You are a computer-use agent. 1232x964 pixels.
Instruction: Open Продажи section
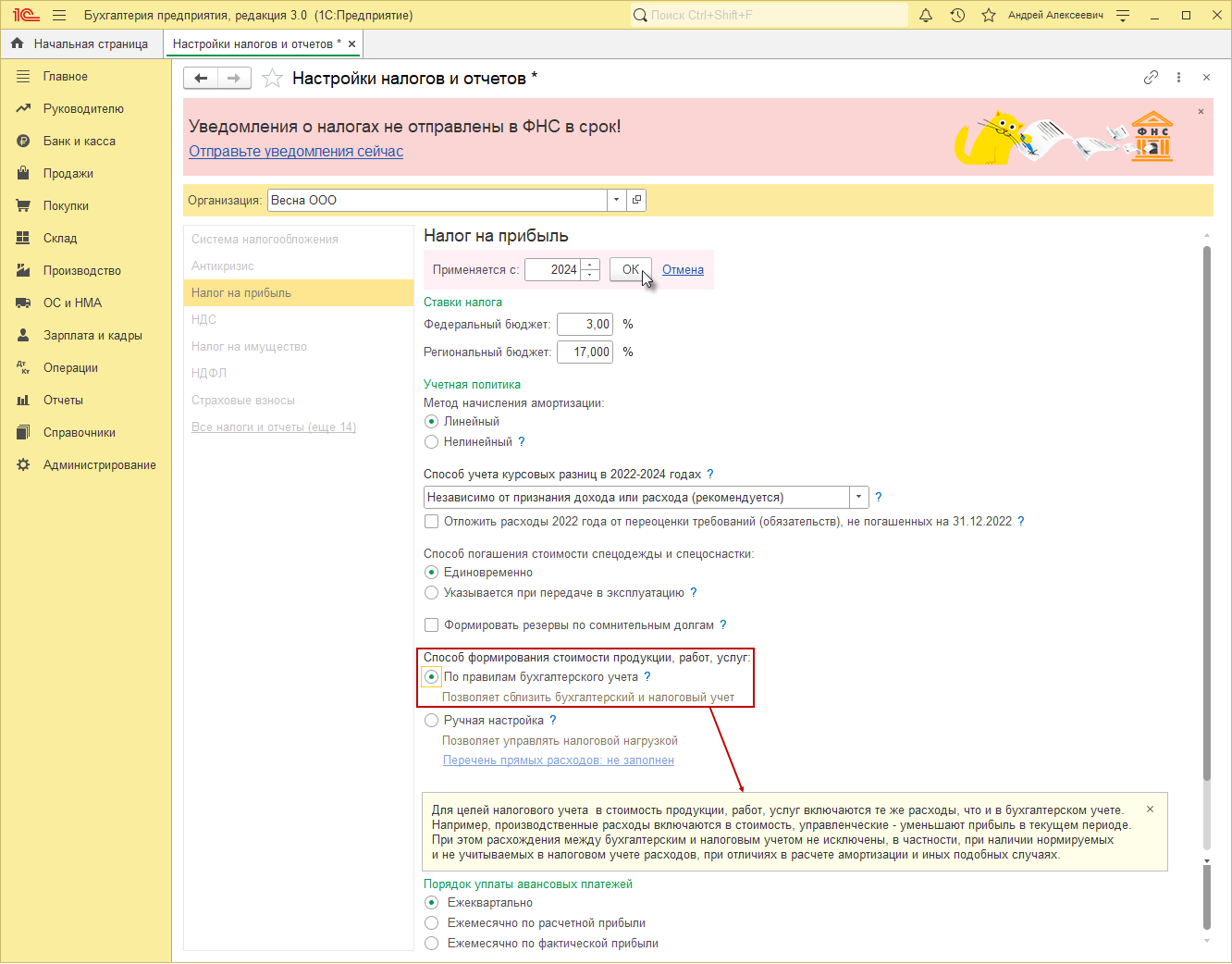[x=68, y=173]
